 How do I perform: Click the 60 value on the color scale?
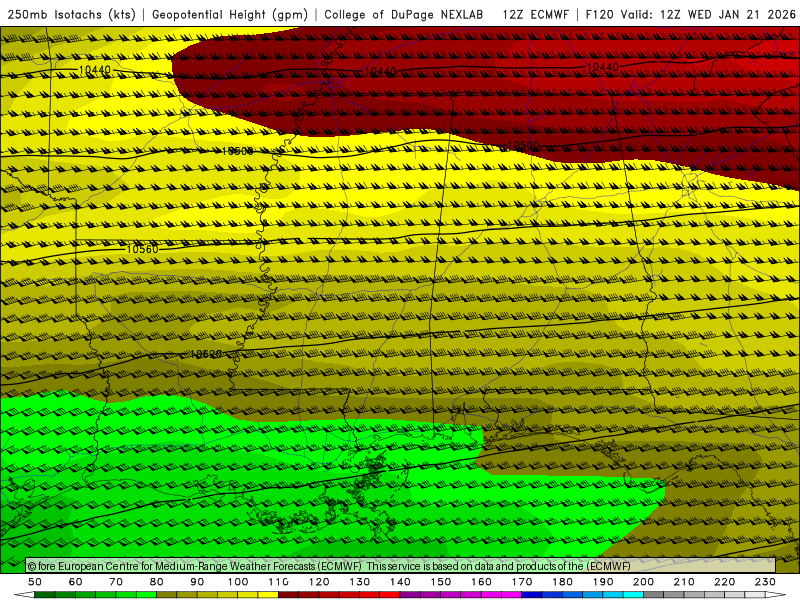(x=75, y=582)
